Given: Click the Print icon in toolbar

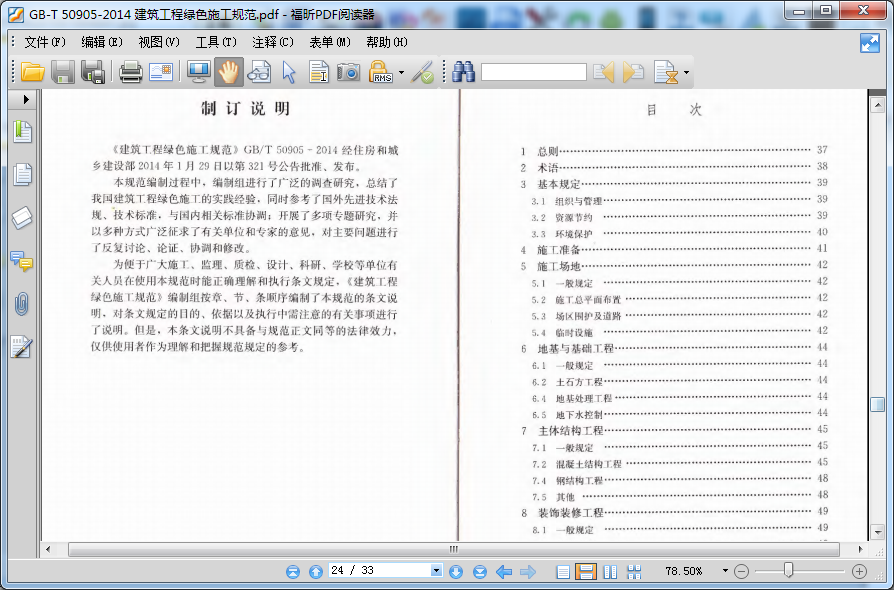Looking at the screenshot, I should pos(130,72).
